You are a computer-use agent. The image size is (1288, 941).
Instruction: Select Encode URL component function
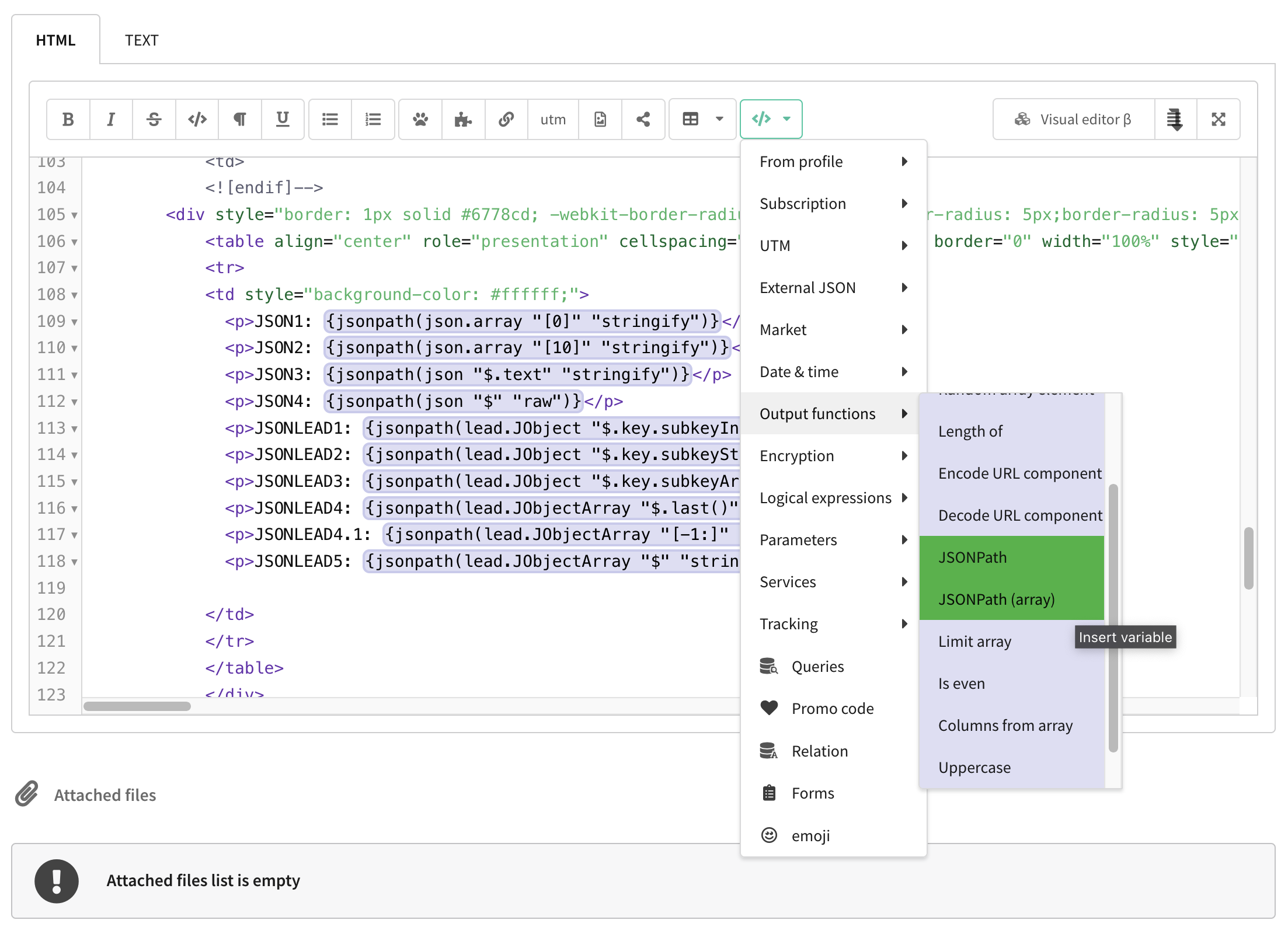pos(1012,473)
